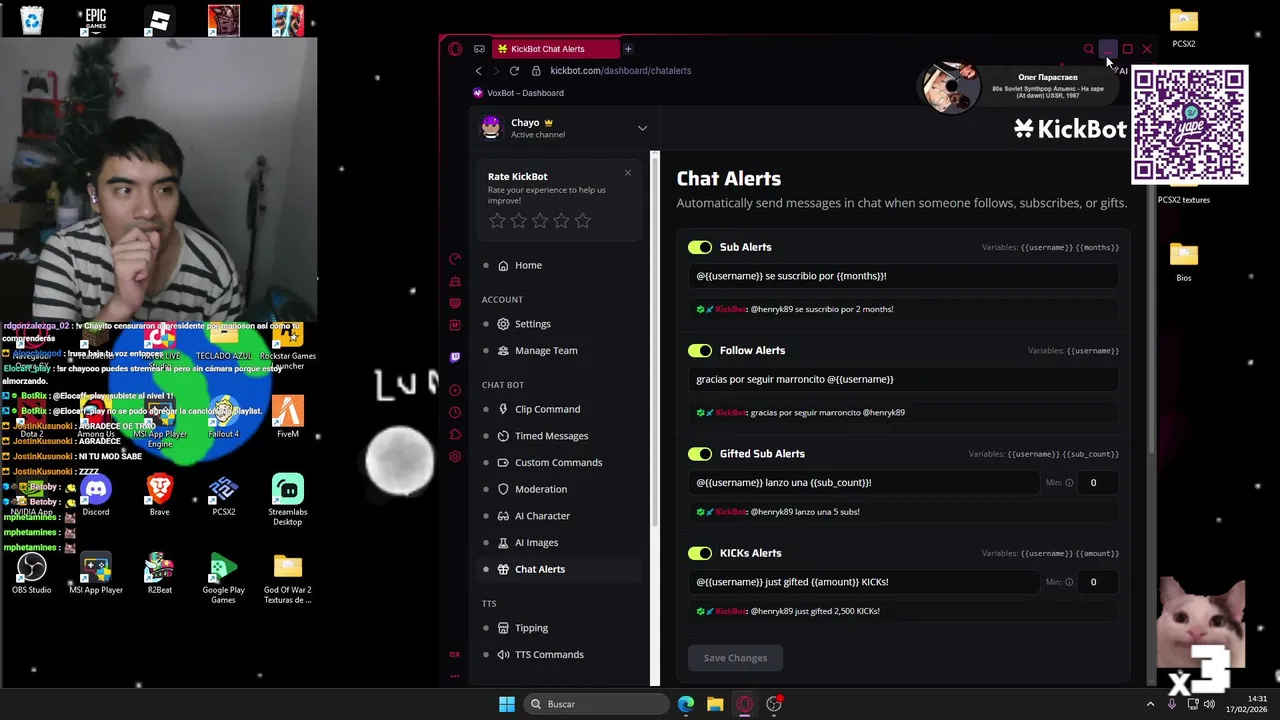Give KickBot a five-star rating

pos(583,220)
